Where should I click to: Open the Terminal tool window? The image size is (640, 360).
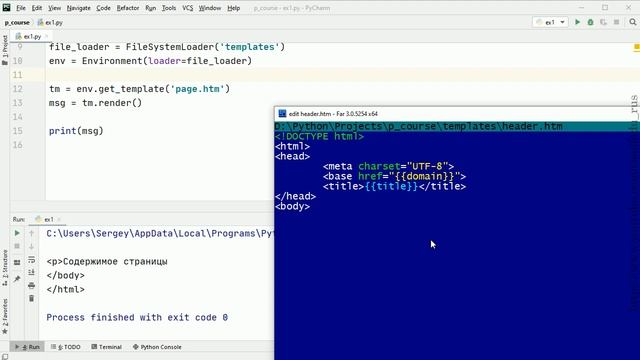(107, 347)
